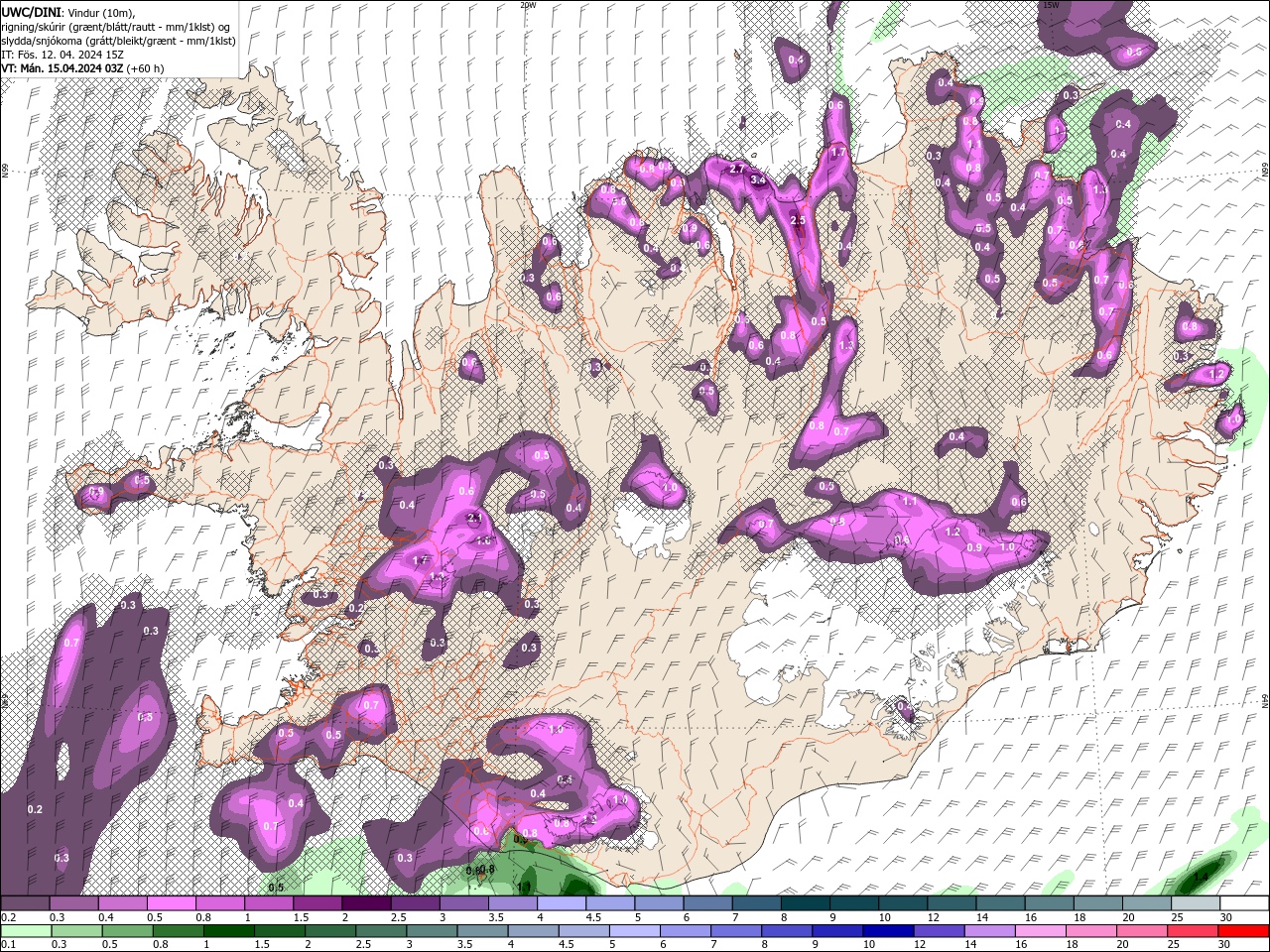Viewport: 1270px width, 952px height.
Task: Click the slate blue snow swatch labeled 6
Action: coord(708,902)
